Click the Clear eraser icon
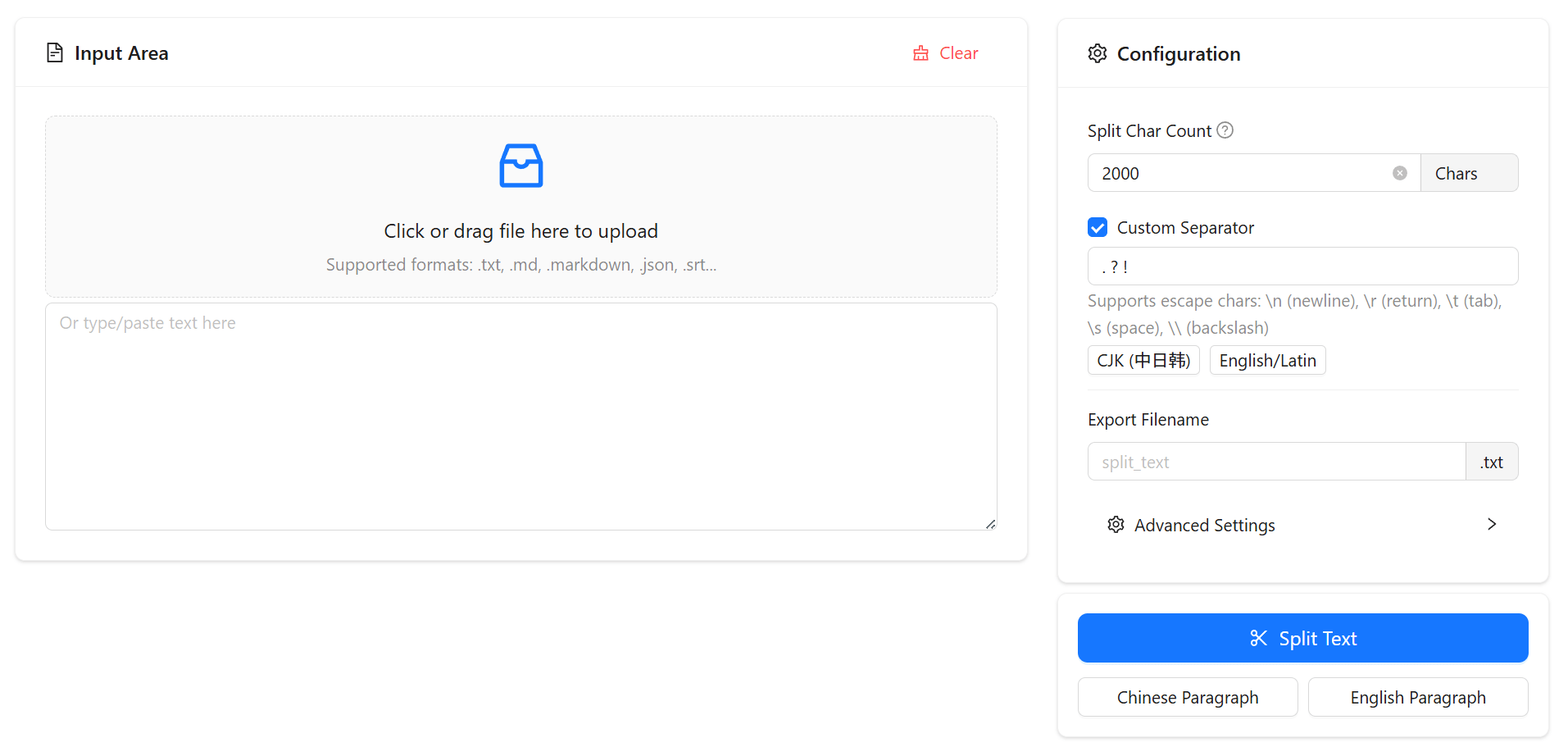The image size is (1568, 756). pos(920,53)
